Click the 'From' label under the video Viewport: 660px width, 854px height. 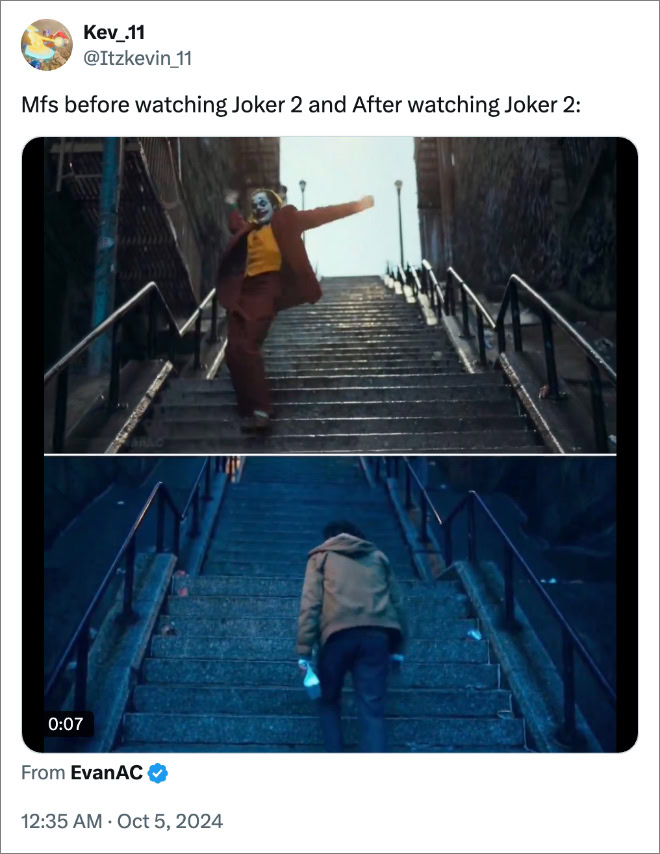coord(43,773)
